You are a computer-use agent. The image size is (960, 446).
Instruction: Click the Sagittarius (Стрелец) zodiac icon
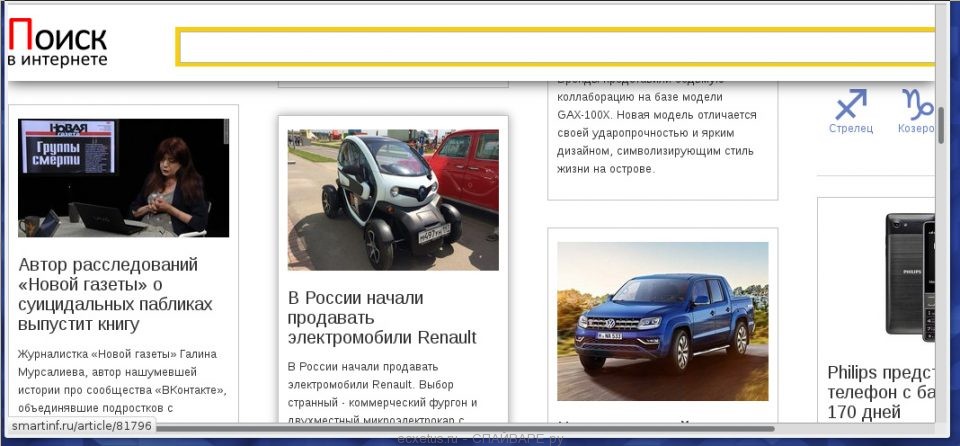point(851,104)
